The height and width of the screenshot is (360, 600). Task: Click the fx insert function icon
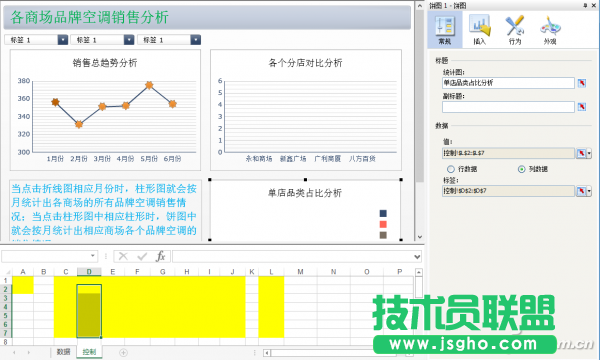(x=160, y=256)
